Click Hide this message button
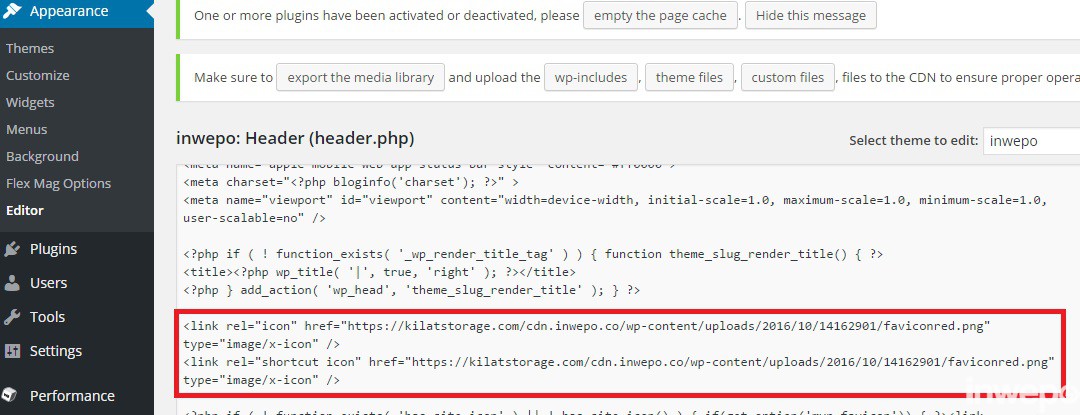Image resolution: width=1080 pixels, height=415 pixels. tap(811, 15)
